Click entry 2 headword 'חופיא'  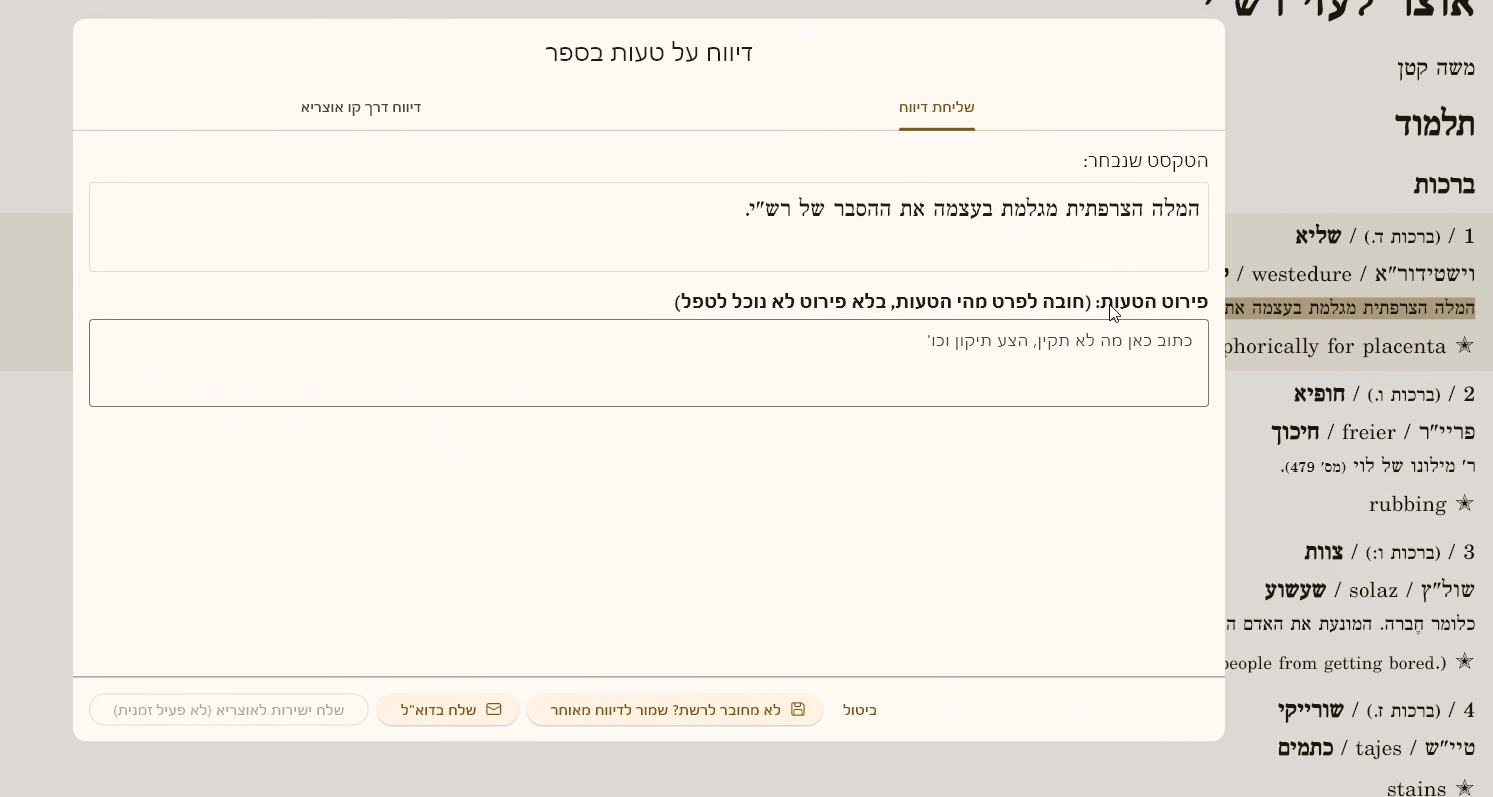pyautogui.click(x=1317, y=394)
